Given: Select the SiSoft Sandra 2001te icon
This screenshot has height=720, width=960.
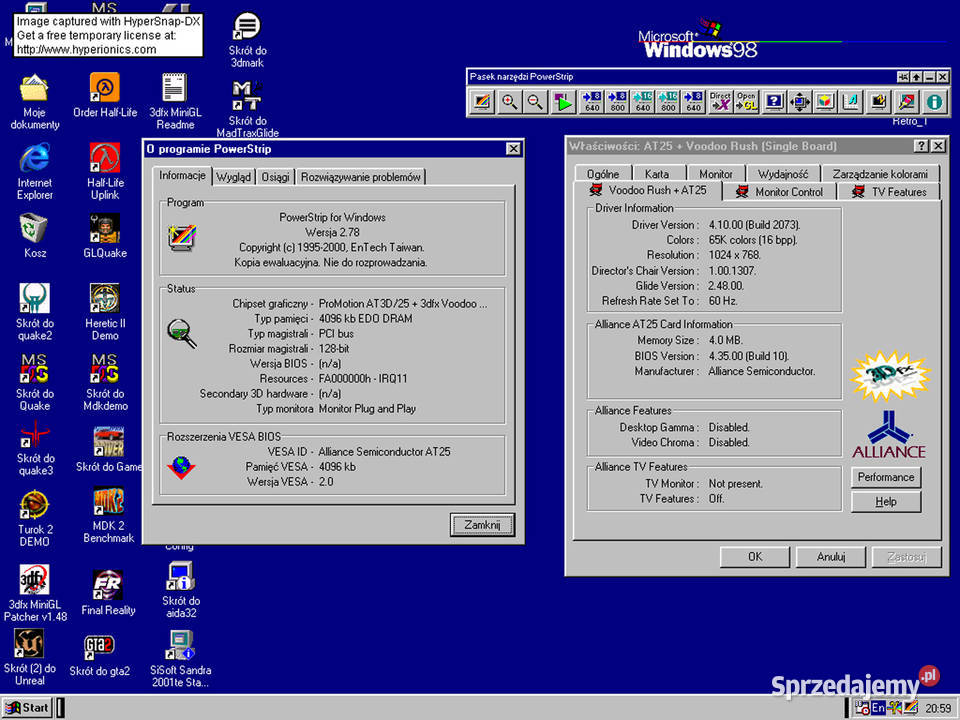Looking at the screenshot, I should pos(181,659).
